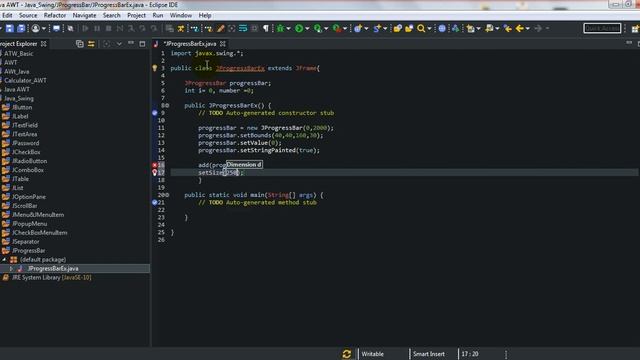Click the Run External Tools icon

(x=337, y=28)
